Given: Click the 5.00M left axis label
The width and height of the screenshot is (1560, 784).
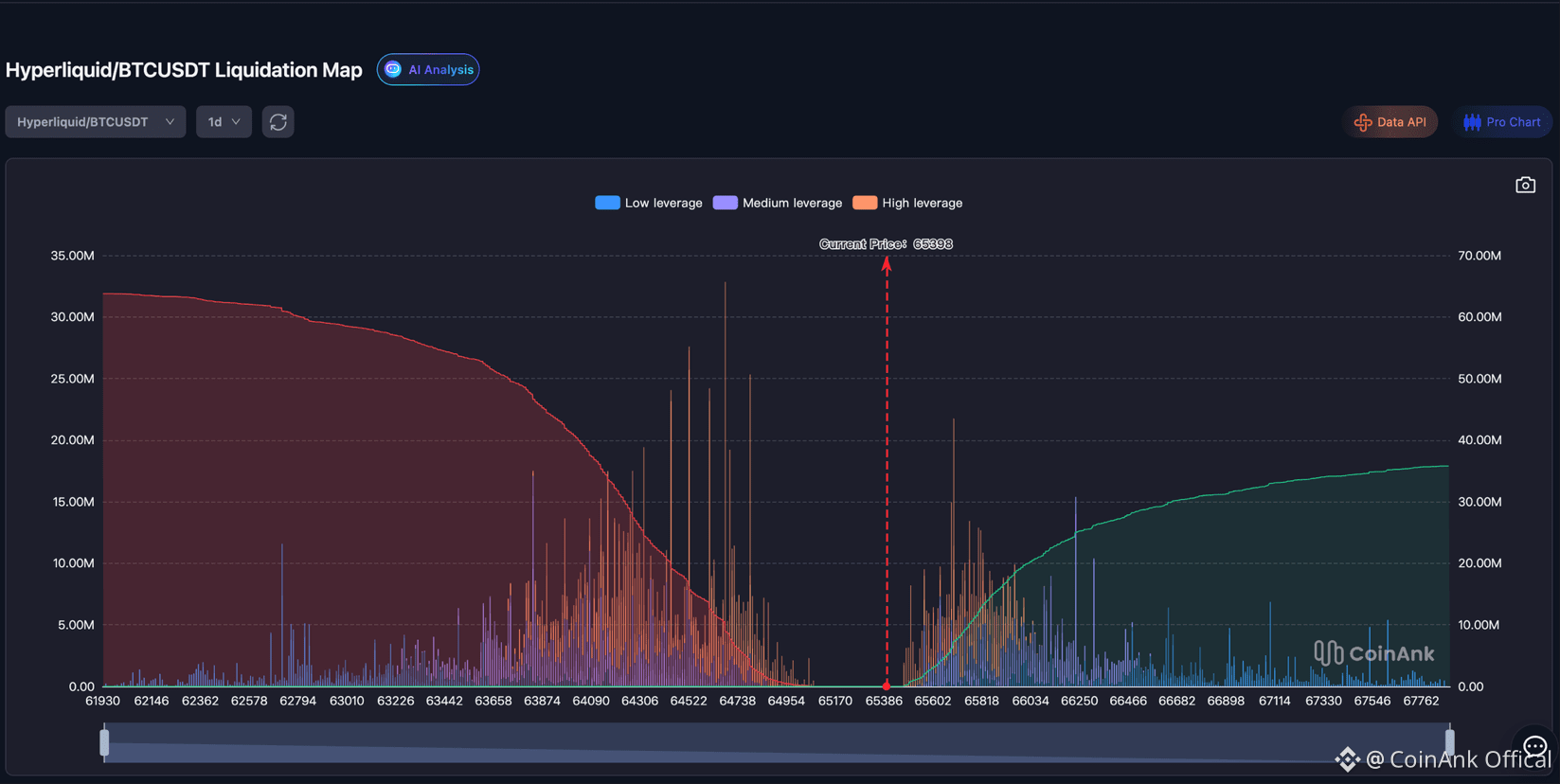Looking at the screenshot, I should [x=76, y=625].
